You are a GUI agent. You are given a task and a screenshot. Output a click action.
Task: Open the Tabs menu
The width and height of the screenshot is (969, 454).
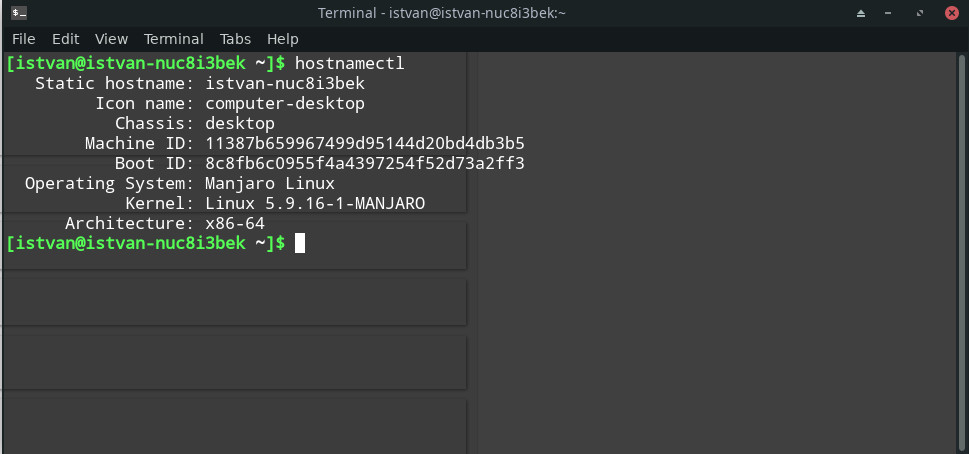235,39
